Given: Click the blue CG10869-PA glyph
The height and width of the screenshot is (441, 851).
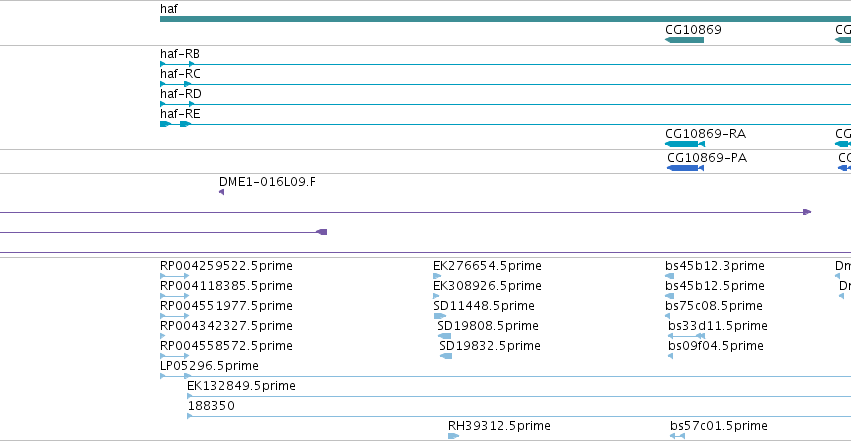Looking at the screenshot, I should point(685,168).
